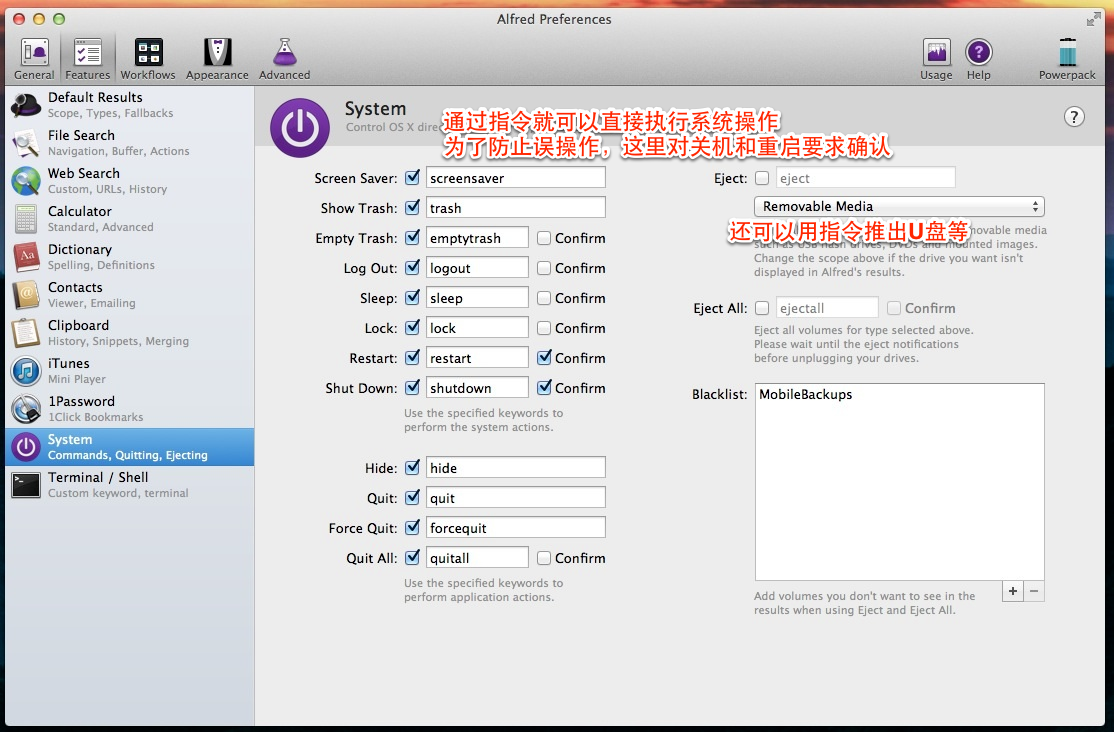1114x732 pixels.
Task: Select the 1Password sidebar icon
Action: [x=26, y=409]
